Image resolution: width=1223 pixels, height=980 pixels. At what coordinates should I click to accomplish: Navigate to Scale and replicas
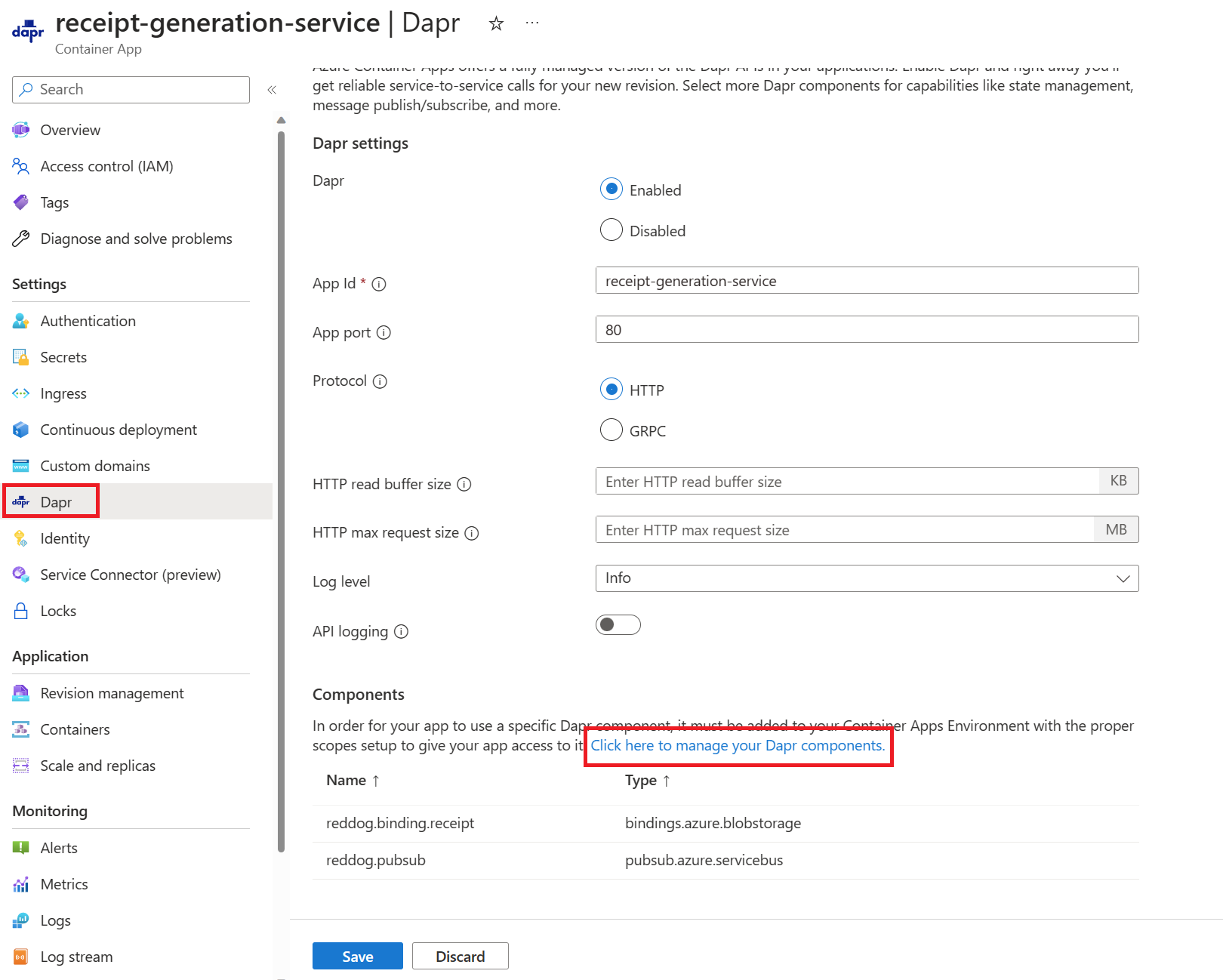(97, 766)
